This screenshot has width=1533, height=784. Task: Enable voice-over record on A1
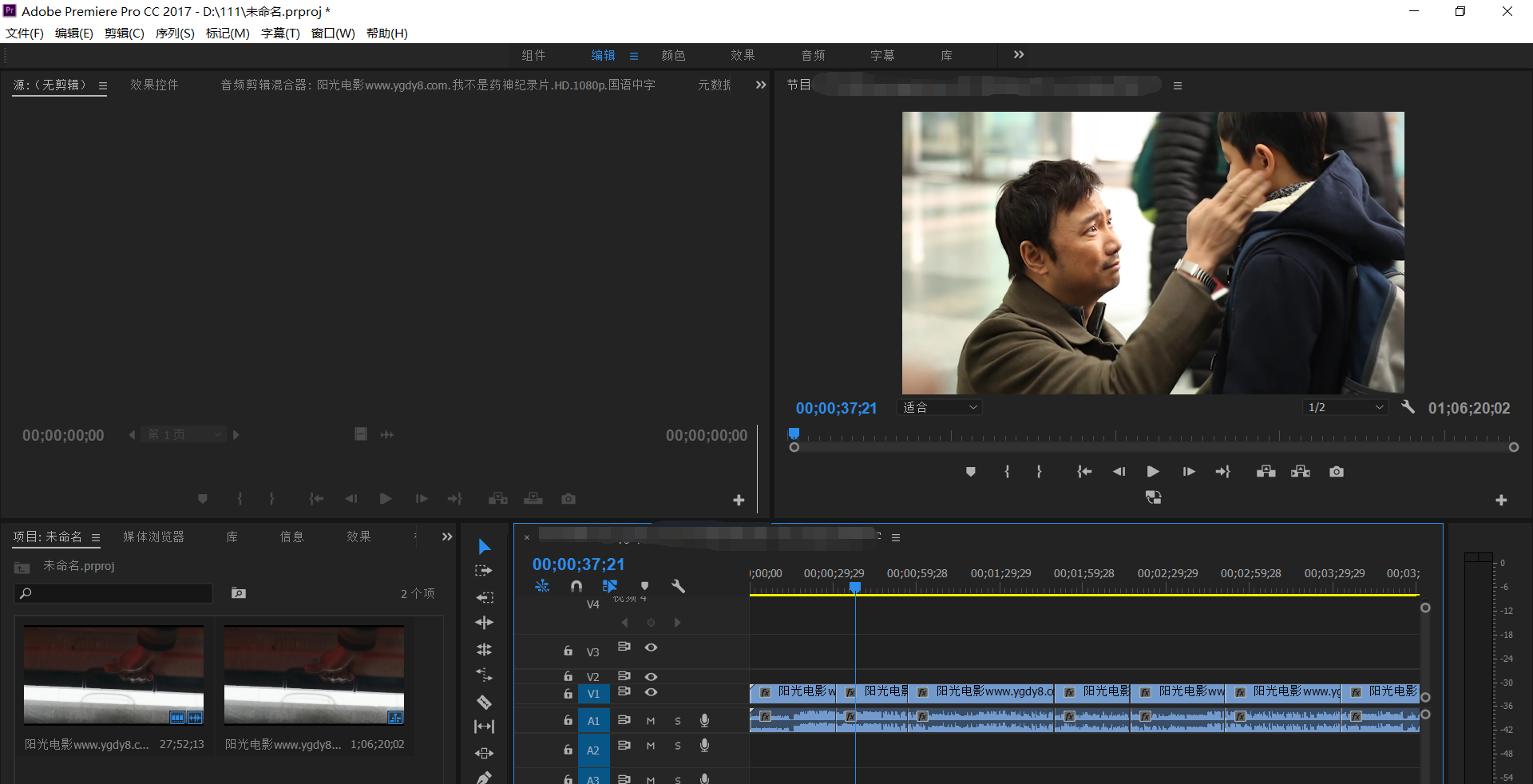coord(704,720)
